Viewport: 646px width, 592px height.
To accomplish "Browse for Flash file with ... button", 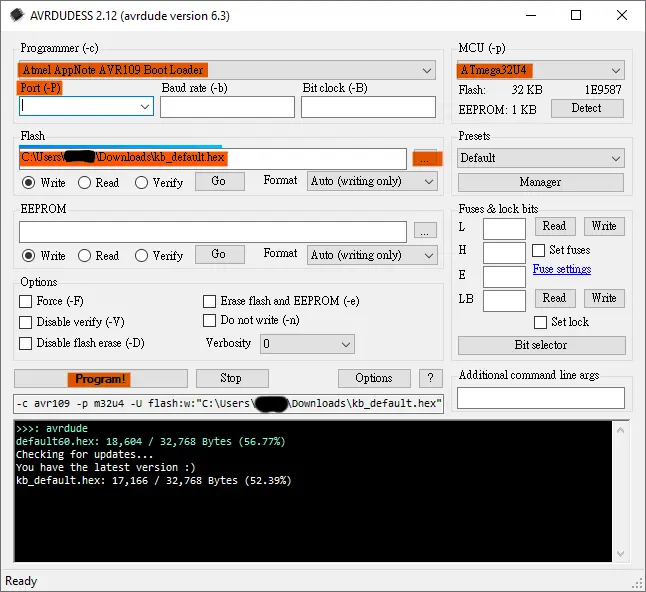I will 427,159.
